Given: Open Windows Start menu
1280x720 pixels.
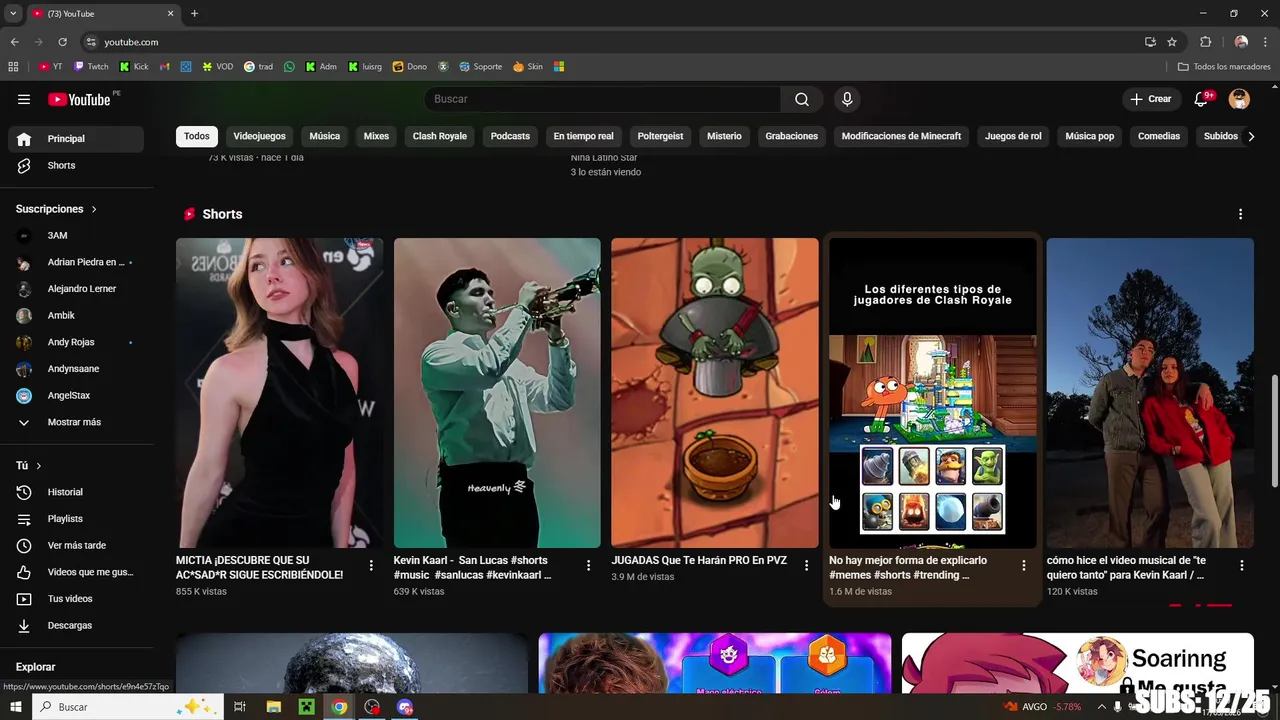Looking at the screenshot, I should point(15,707).
